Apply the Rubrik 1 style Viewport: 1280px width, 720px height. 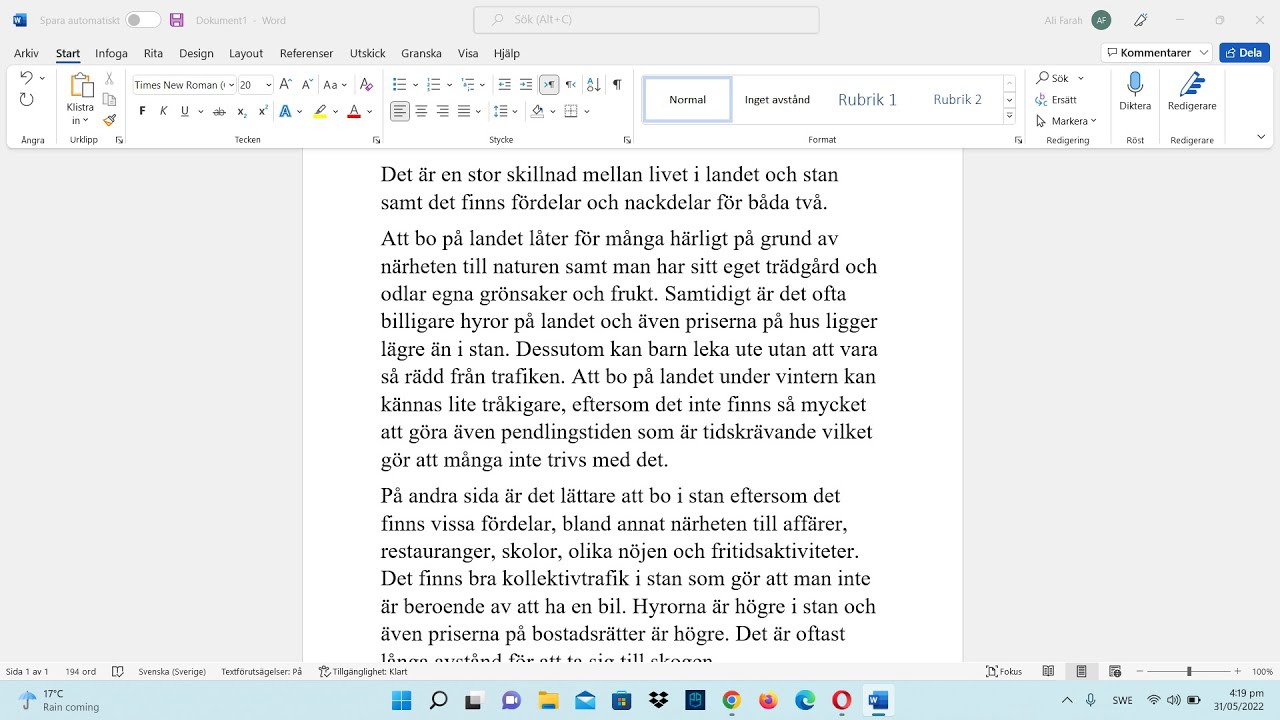coord(867,100)
